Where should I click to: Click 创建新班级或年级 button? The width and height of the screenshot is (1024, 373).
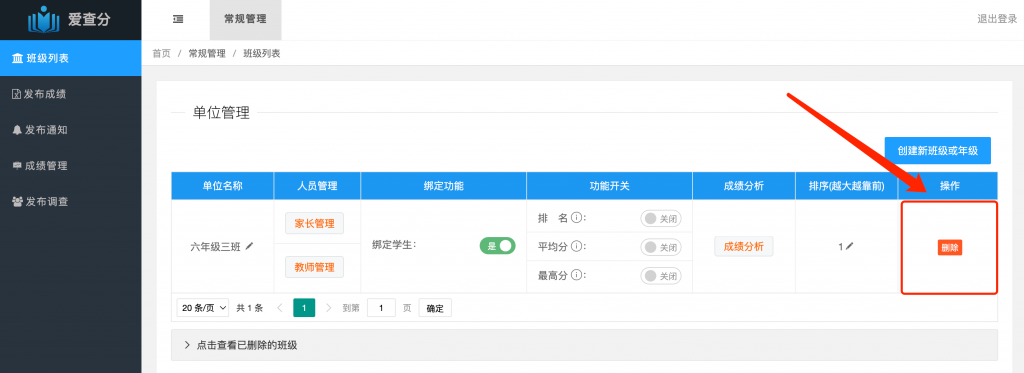[938, 150]
